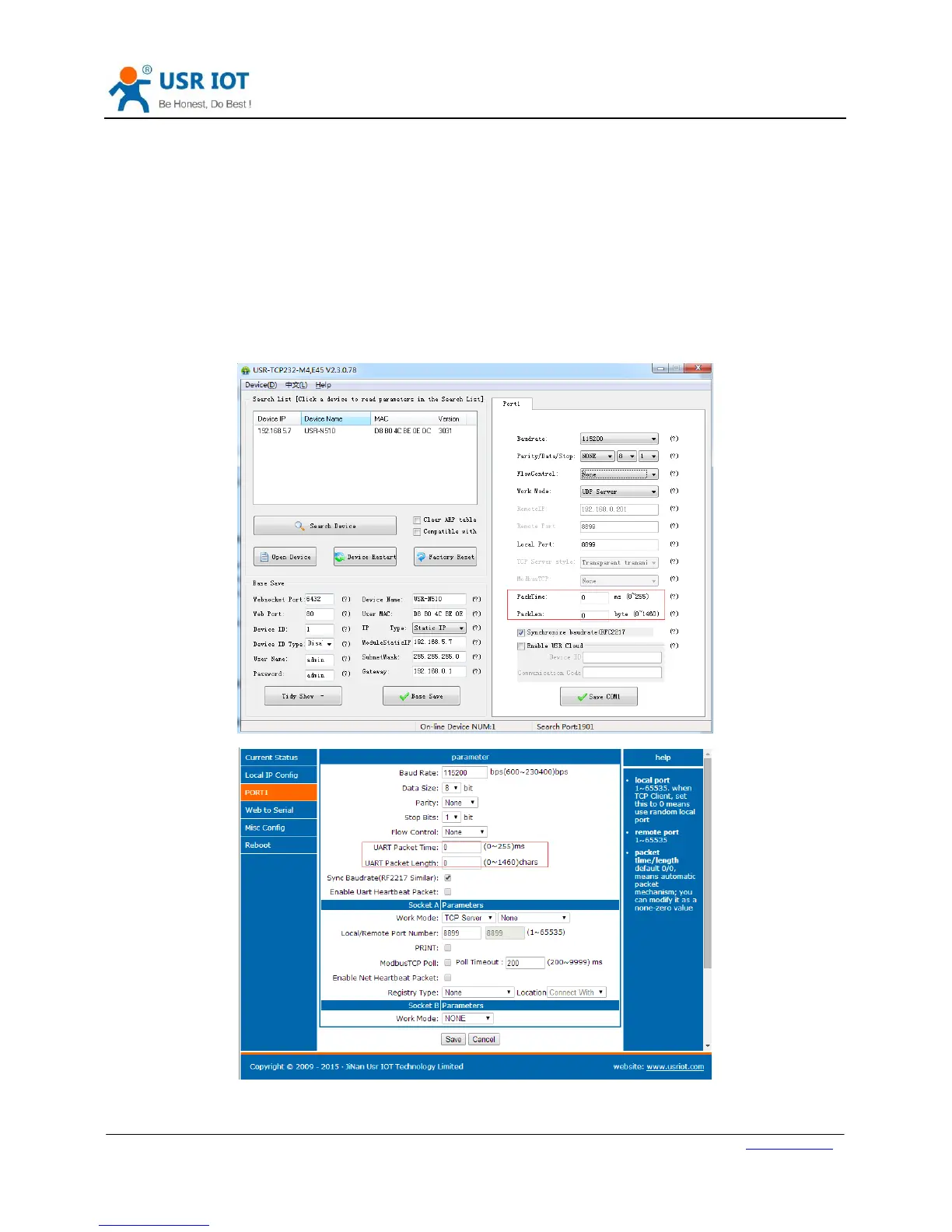Open the Device ID Type dropdown
Screen dimensions: 952x1232
(x=320, y=643)
